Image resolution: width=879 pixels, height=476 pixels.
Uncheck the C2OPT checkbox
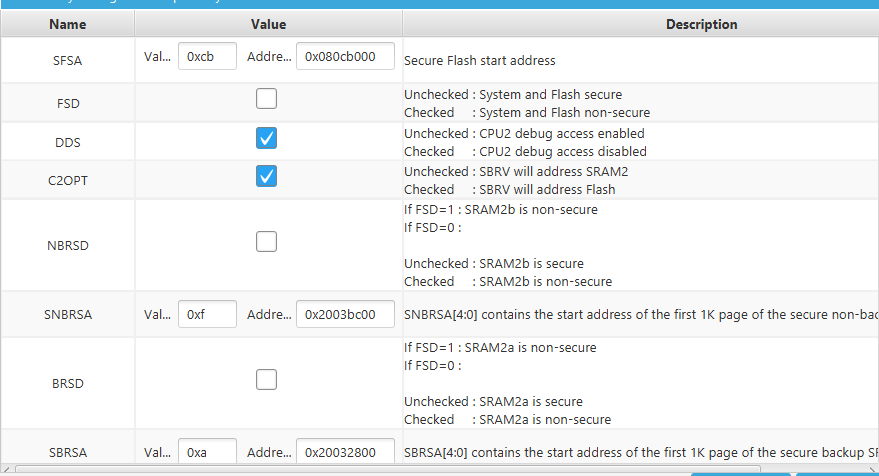point(266,176)
